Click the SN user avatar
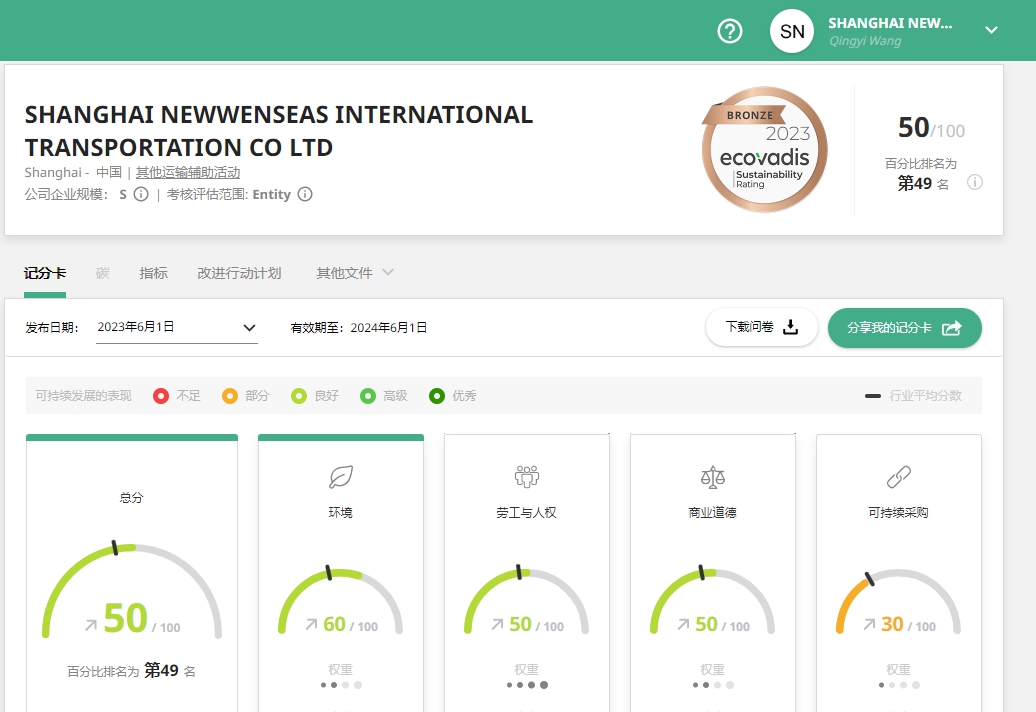Screen dimensions: 1036x712 click(x=792, y=31)
